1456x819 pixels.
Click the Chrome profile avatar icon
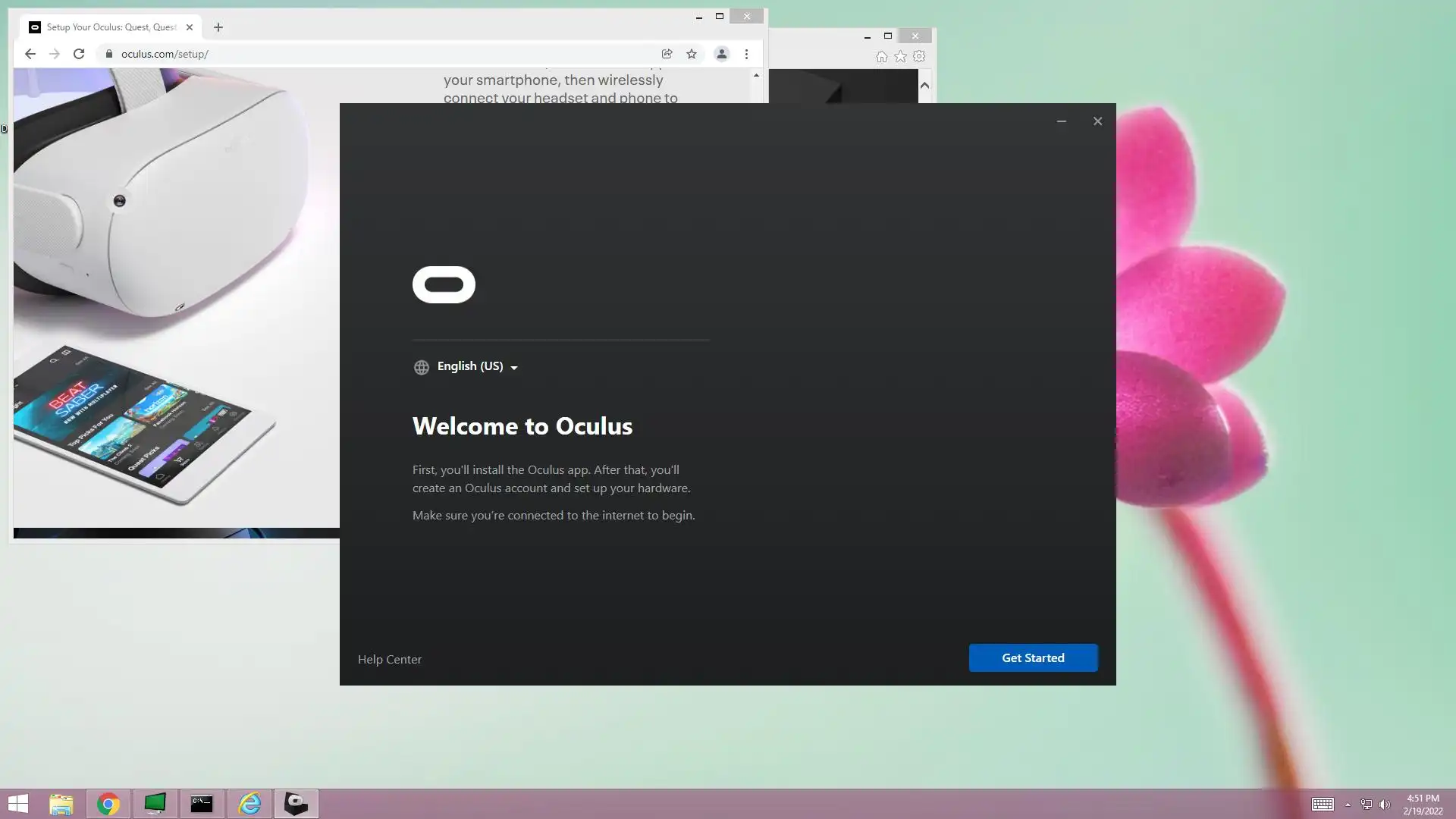tap(721, 54)
